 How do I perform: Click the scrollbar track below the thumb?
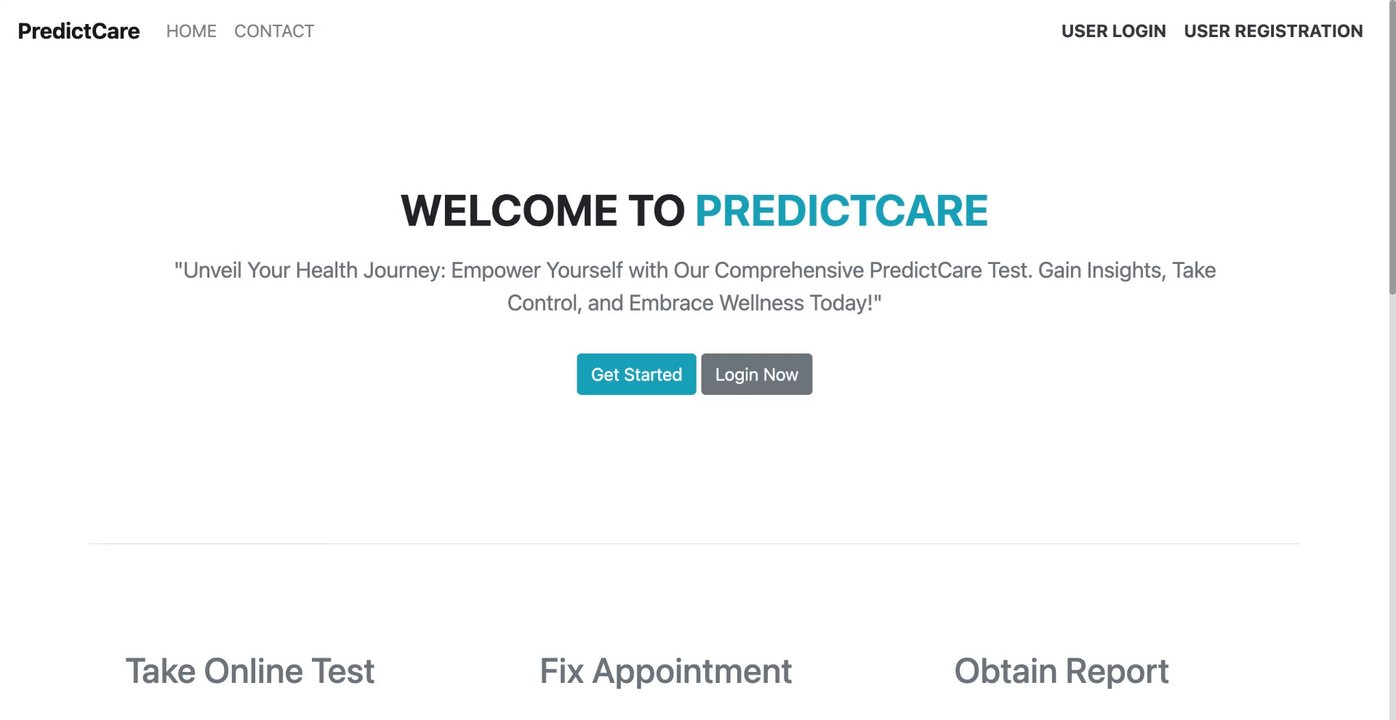(x=1390, y=500)
